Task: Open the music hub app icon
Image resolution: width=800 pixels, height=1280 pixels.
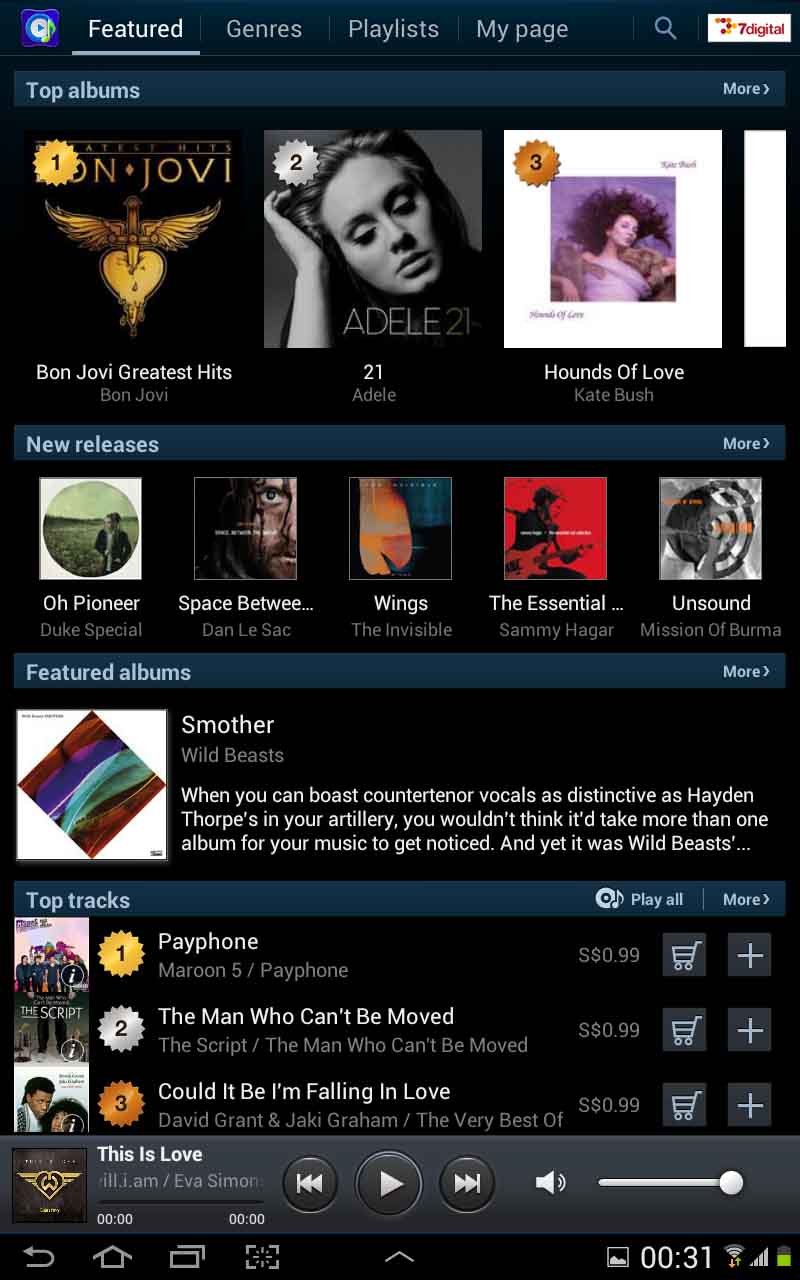Action: click(40, 28)
